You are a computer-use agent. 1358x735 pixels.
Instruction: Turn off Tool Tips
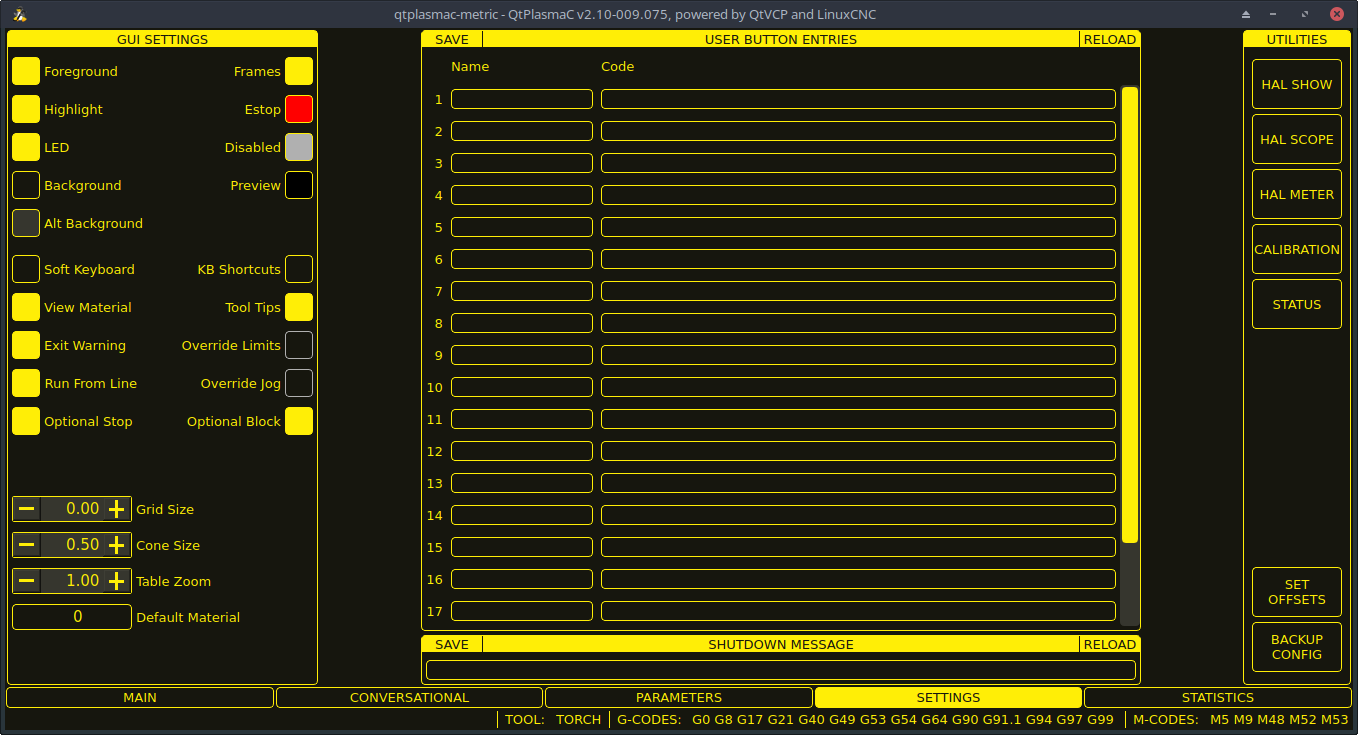(x=299, y=307)
